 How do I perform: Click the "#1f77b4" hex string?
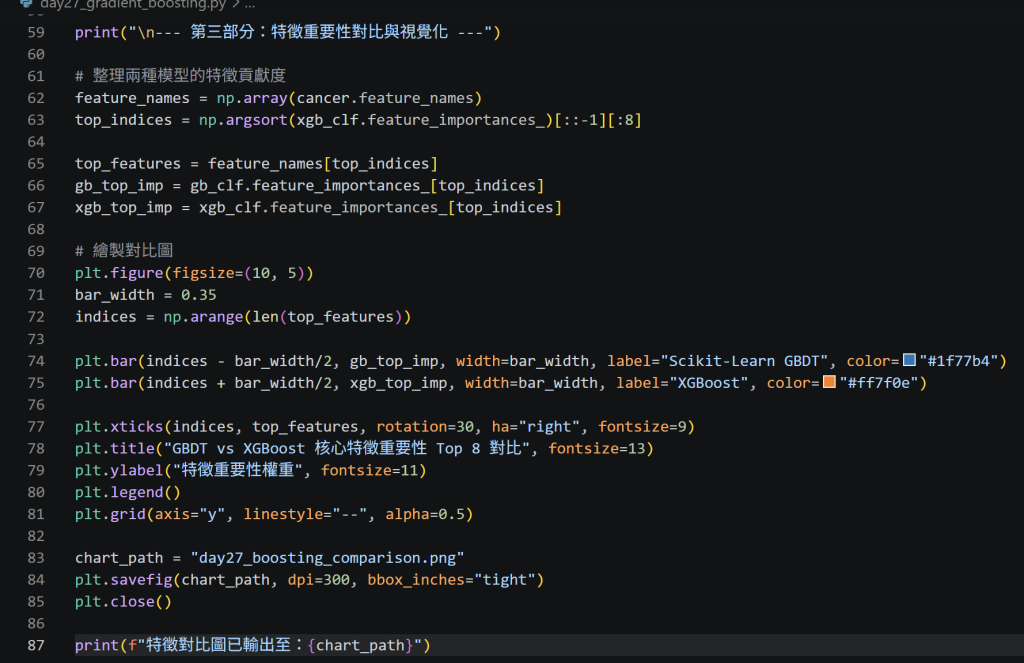tap(959, 361)
